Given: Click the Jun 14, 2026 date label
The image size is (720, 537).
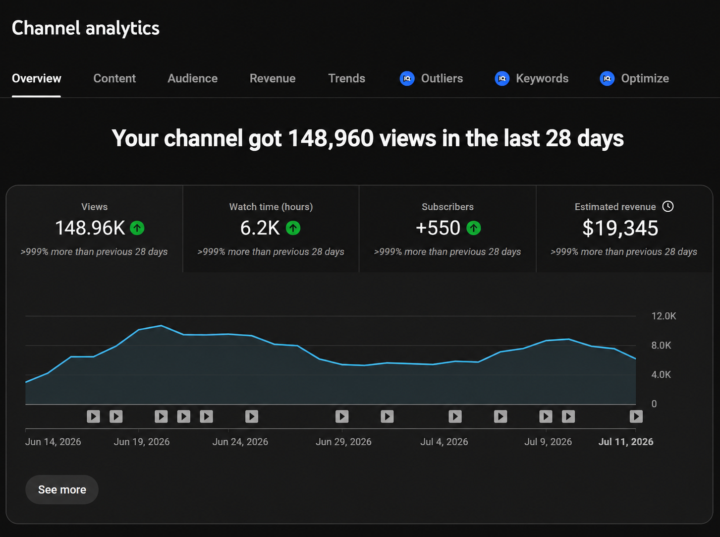Looking at the screenshot, I should click(x=53, y=442).
